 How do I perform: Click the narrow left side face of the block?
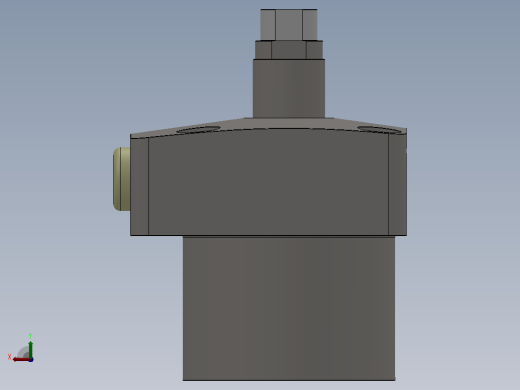(139, 187)
